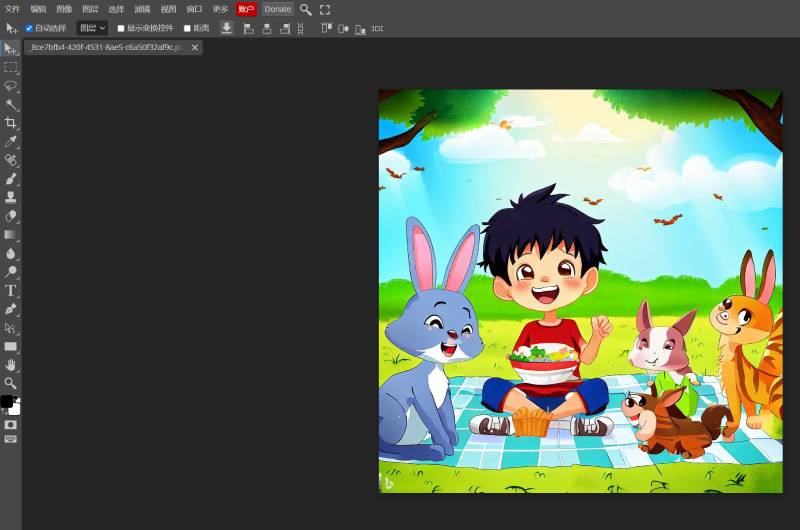Select the Type (T) tool

tap(11, 290)
